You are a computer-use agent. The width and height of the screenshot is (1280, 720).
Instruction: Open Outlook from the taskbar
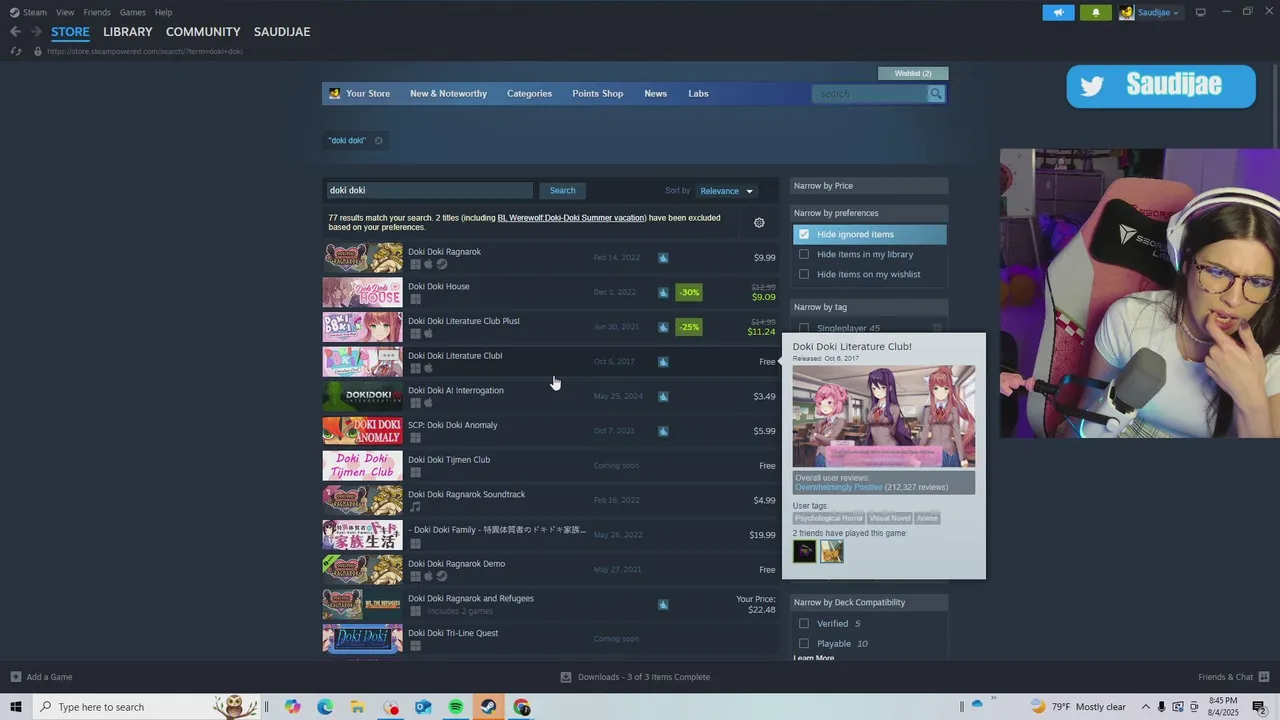tap(423, 707)
